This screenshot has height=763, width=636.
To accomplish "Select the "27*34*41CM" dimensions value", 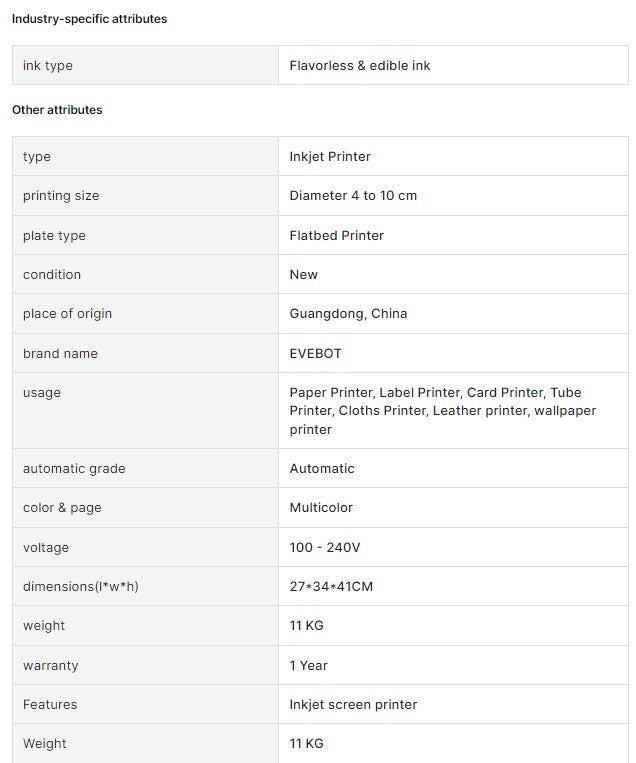I will (x=331, y=587).
